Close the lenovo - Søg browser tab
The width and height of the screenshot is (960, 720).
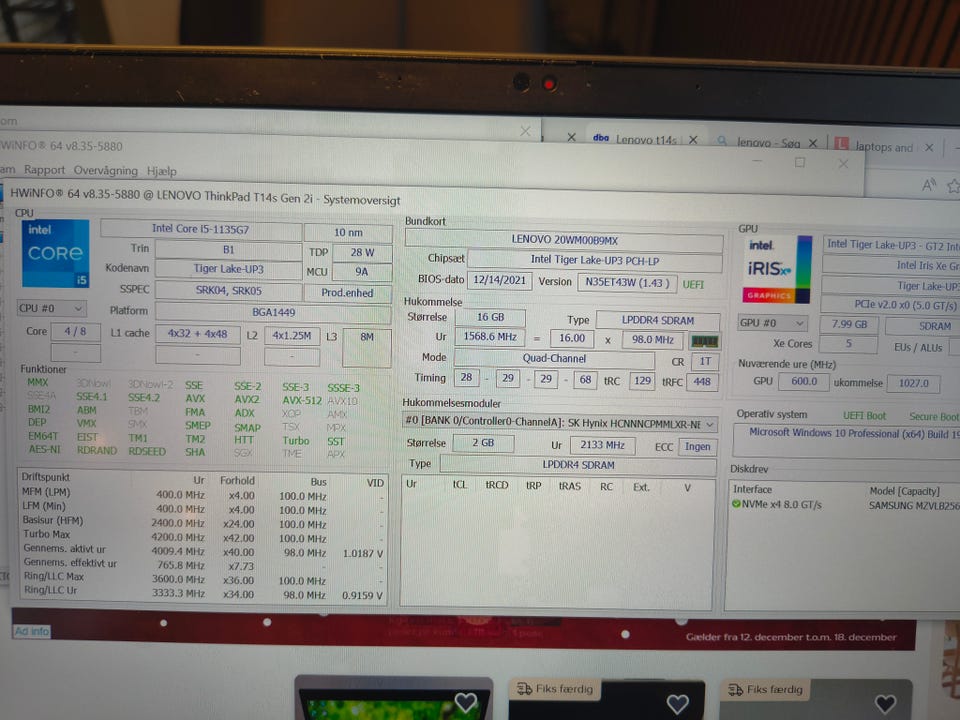point(813,143)
